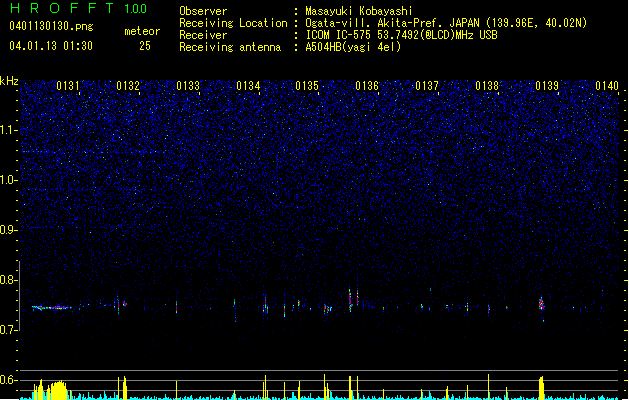Image resolution: width=629 pixels, height=400 pixels.
Task: Select the filename 0401130130.png
Action: click(51, 26)
